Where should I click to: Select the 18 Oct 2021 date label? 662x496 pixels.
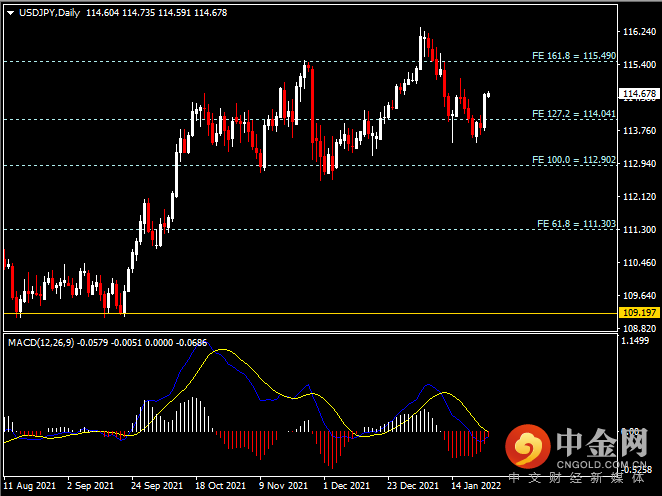click(x=220, y=486)
